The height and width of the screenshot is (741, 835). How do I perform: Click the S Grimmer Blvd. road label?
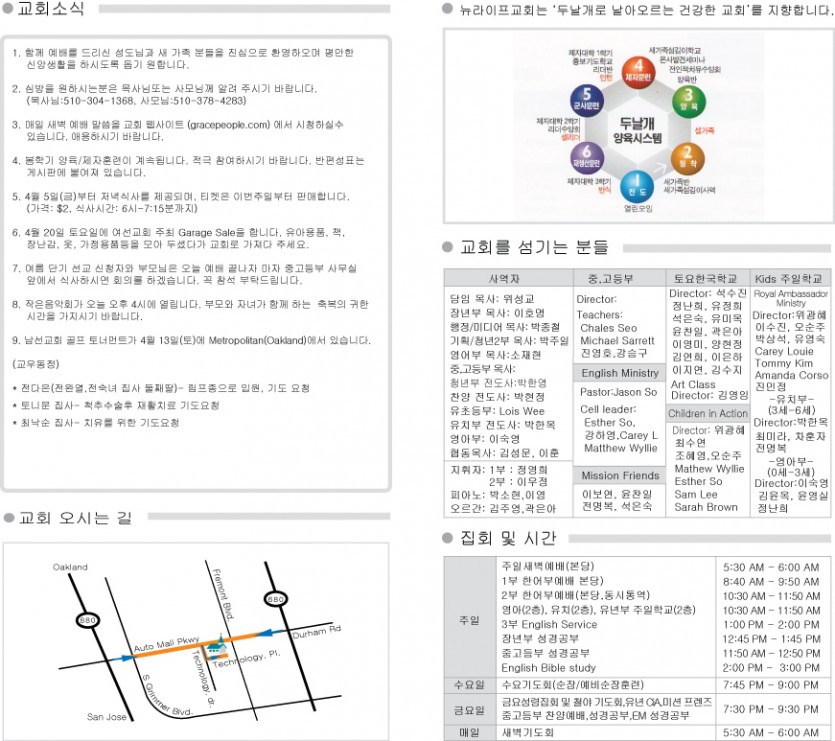click(166, 696)
